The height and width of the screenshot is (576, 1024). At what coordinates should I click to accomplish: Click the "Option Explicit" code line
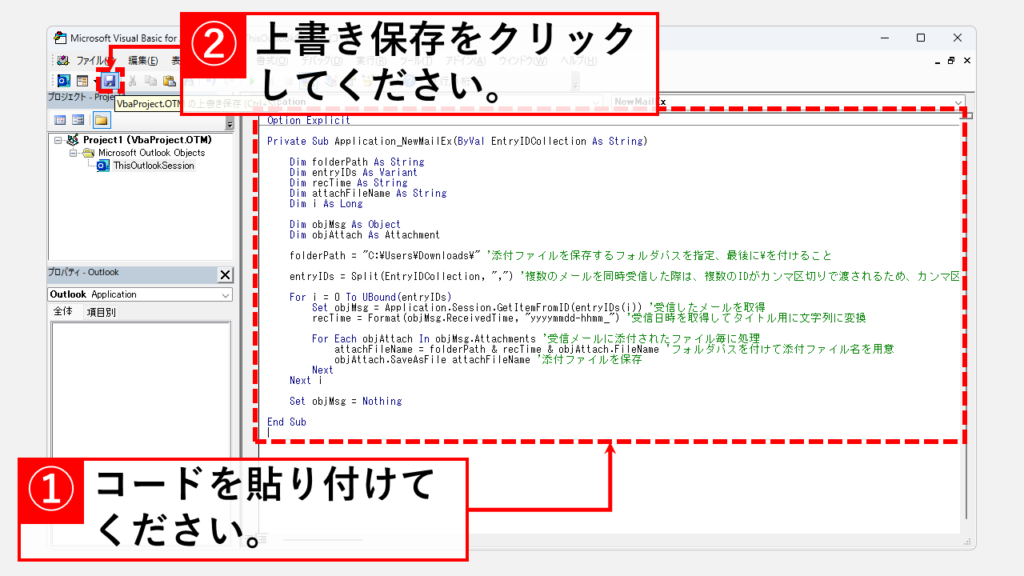(x=308, y=120)
